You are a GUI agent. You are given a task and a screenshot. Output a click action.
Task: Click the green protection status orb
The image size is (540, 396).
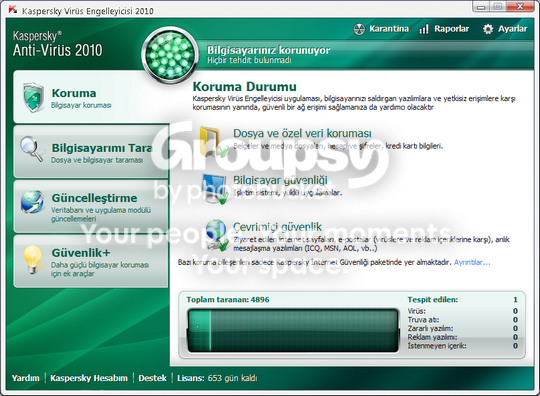pos(170,55)
